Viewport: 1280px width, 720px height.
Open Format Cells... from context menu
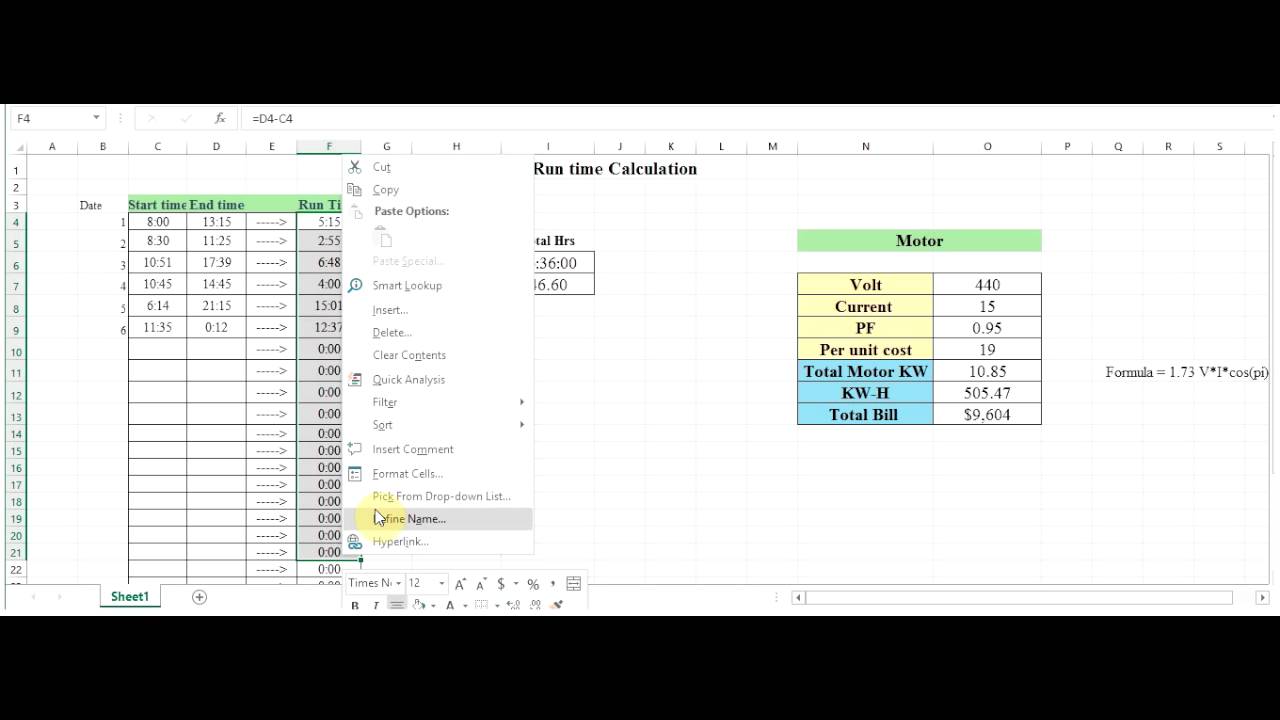tap(438, 474)
